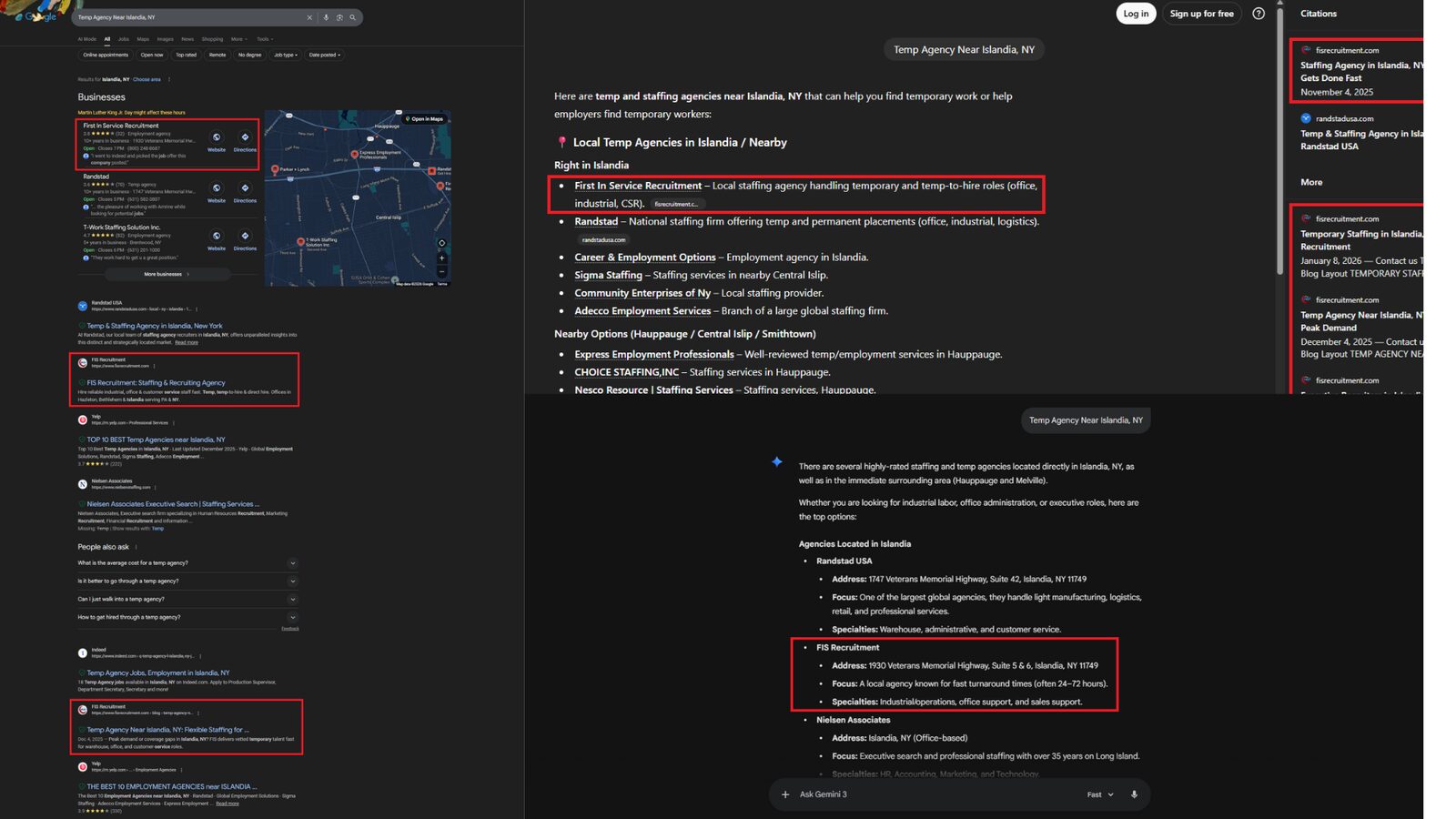Switch to the Shopping tab
This screenshot has height=819, width=1456.
(212, 39)
